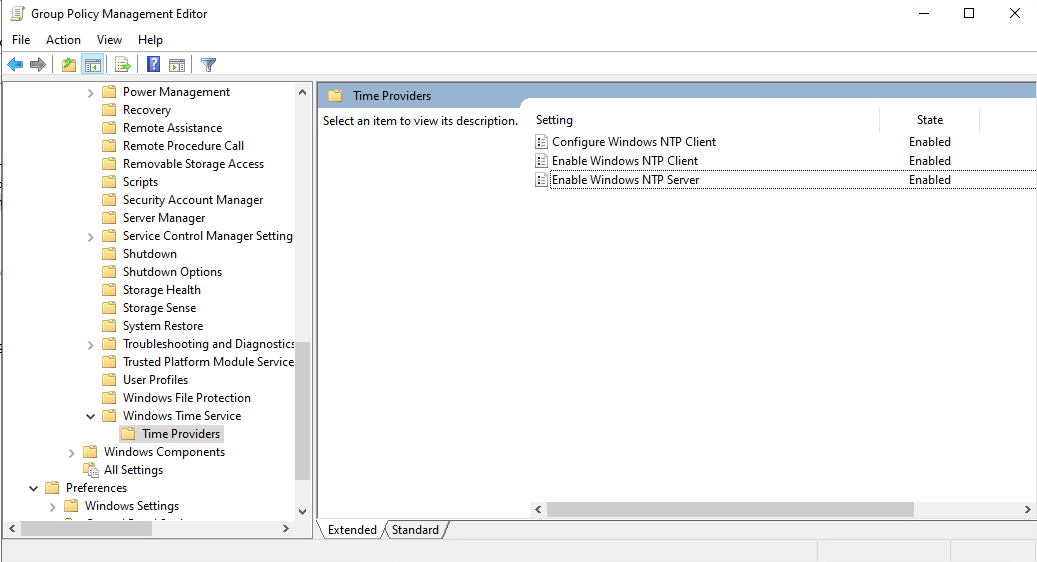Click the tree pane horizontal scroll left arrow
The width and height of the screenshot is (1037, 562).
tap(12, 528)
